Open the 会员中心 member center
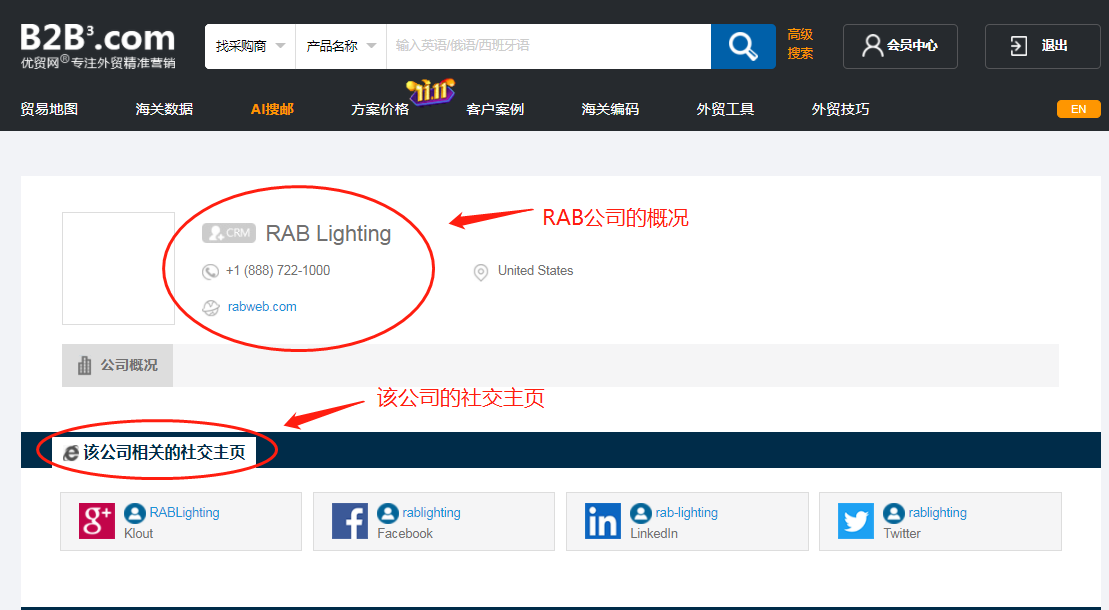This screenshot has height=610, width=1109. click(x=900, y=46)
